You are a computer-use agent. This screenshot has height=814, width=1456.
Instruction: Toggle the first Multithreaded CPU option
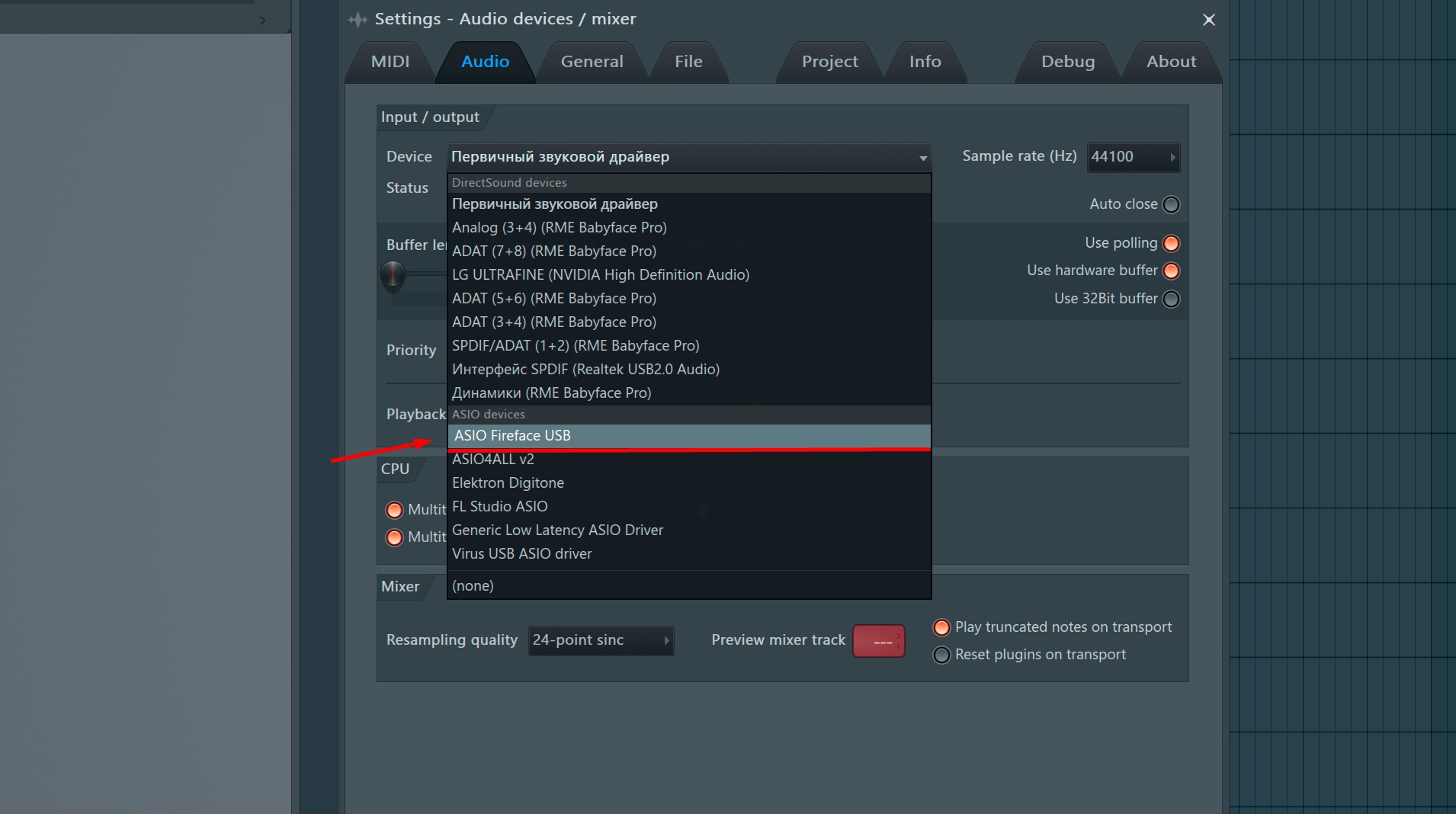[394, 510]
